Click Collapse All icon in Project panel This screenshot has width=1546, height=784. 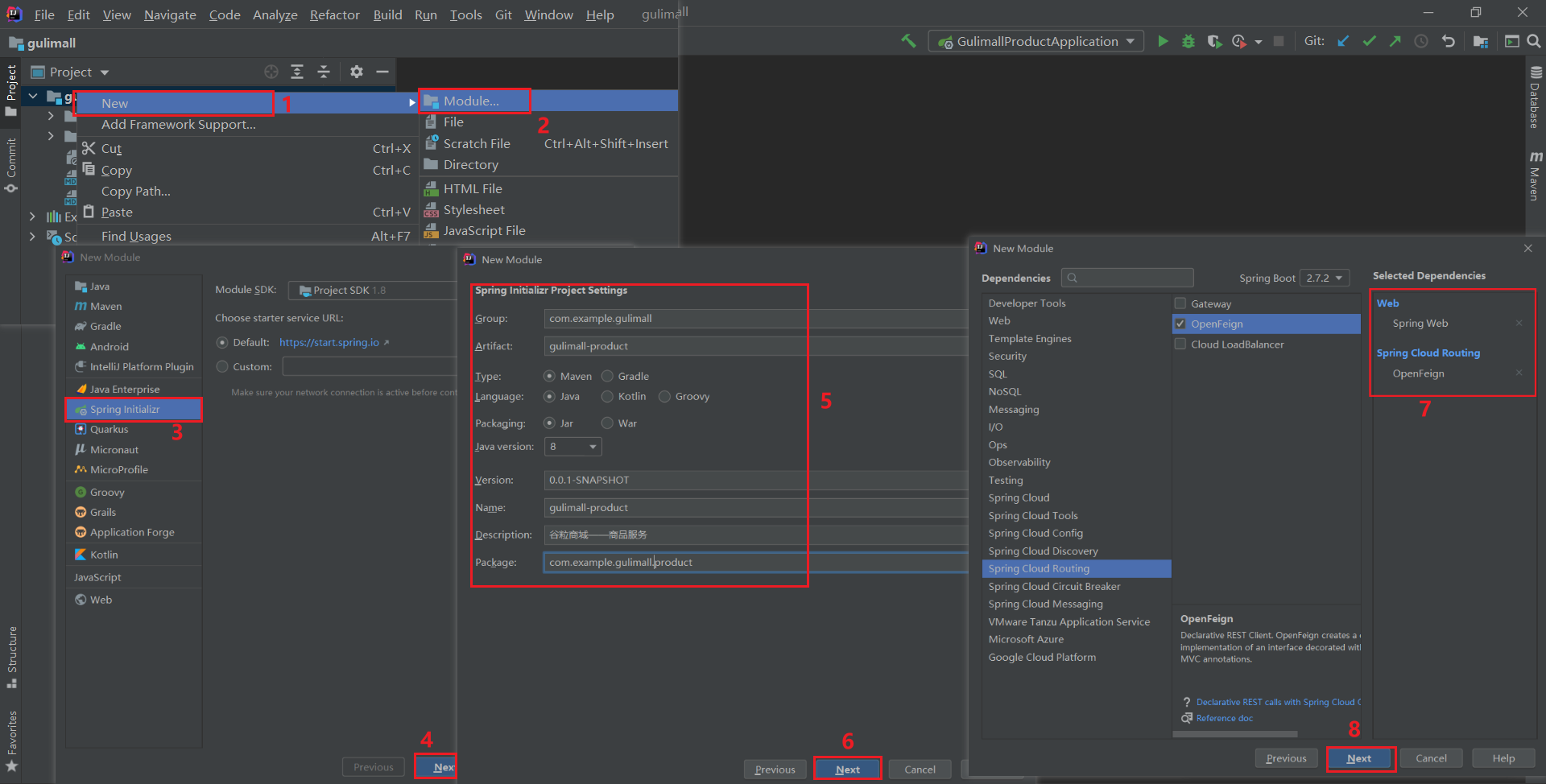324,72
